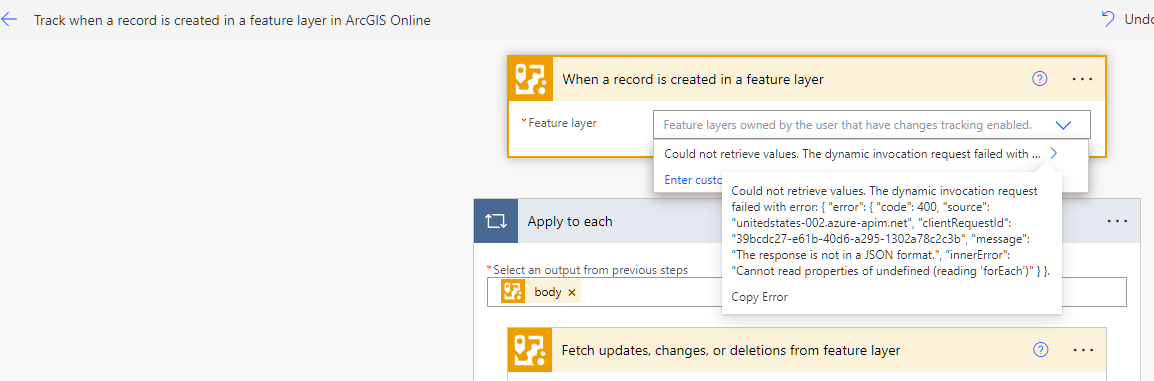Viewport: 1154px width, 381px height.
Task: Click the flow title text
Action: coord(232,20)
